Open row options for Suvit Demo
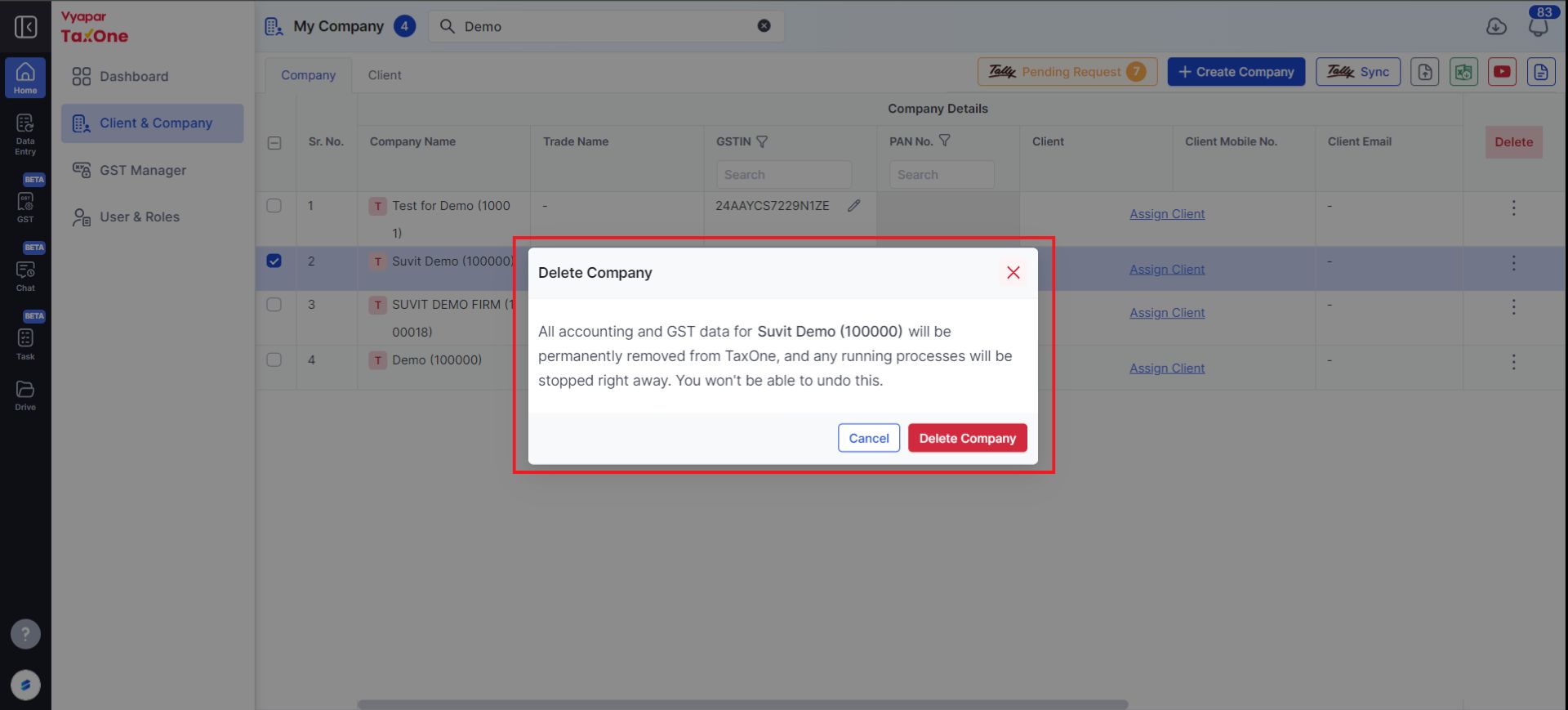Screen dimensions: 1568x710 point(1513,263)
